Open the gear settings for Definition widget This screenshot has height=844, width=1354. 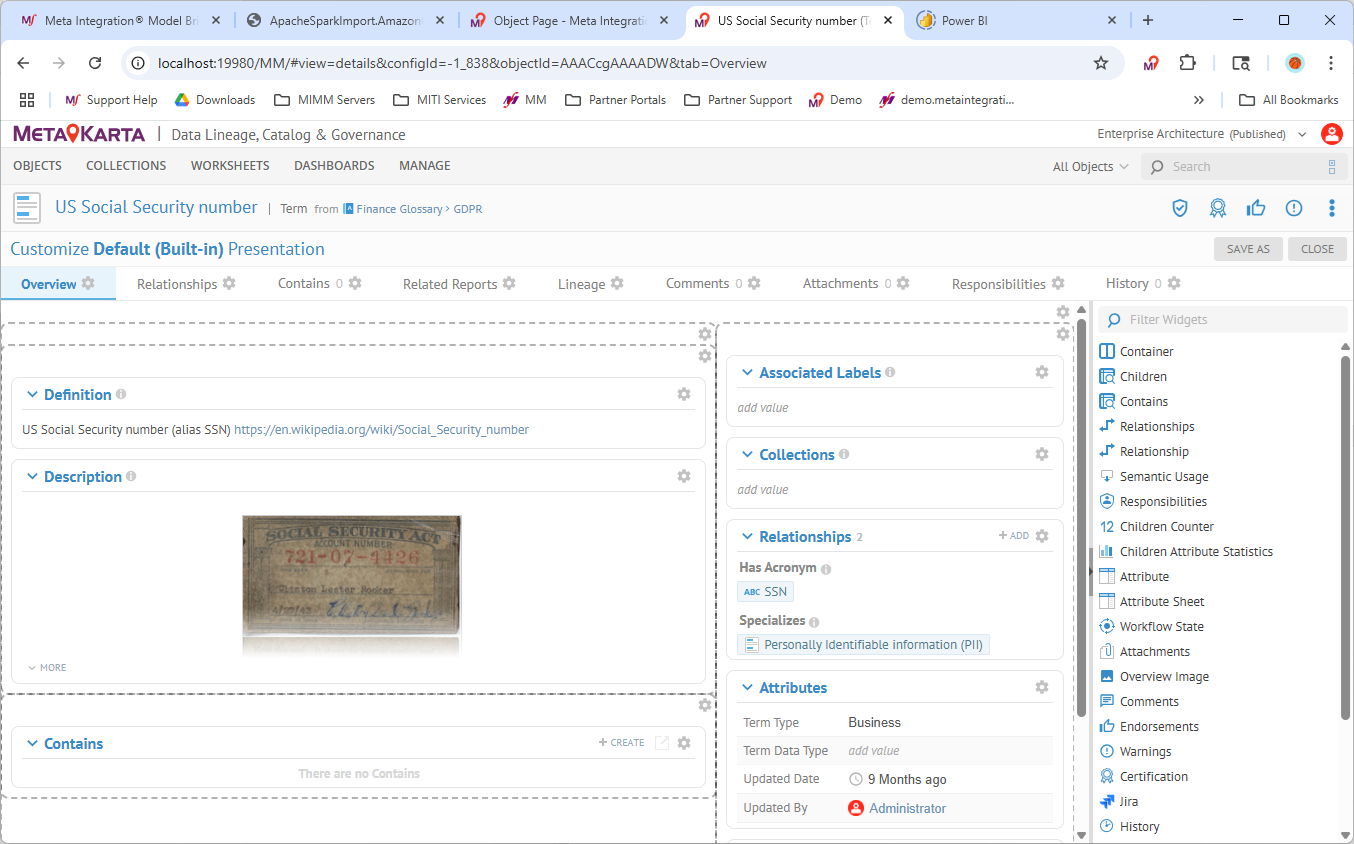[684, 394]
